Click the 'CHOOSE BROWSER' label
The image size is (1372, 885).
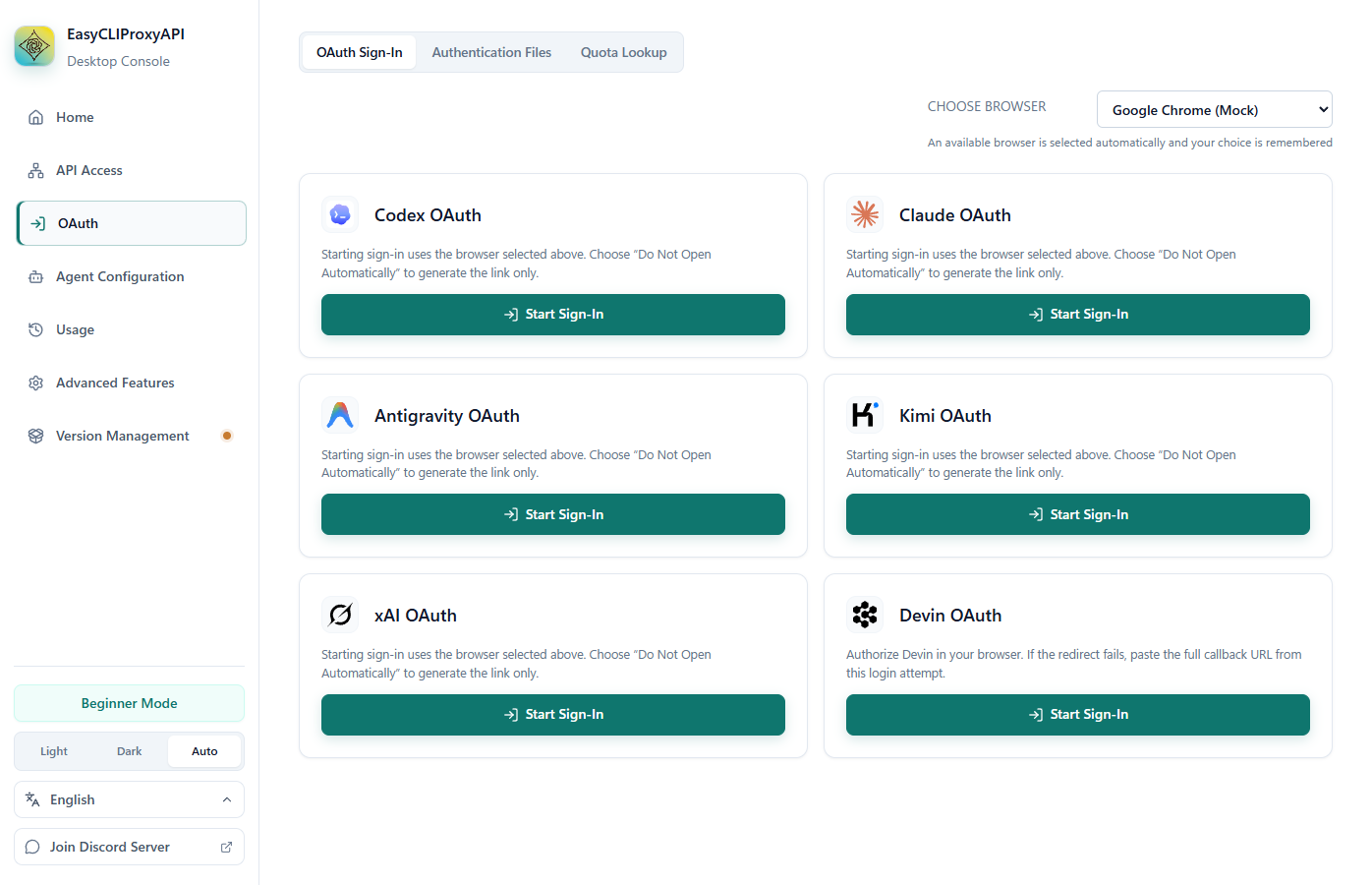[x=987, y=106]
